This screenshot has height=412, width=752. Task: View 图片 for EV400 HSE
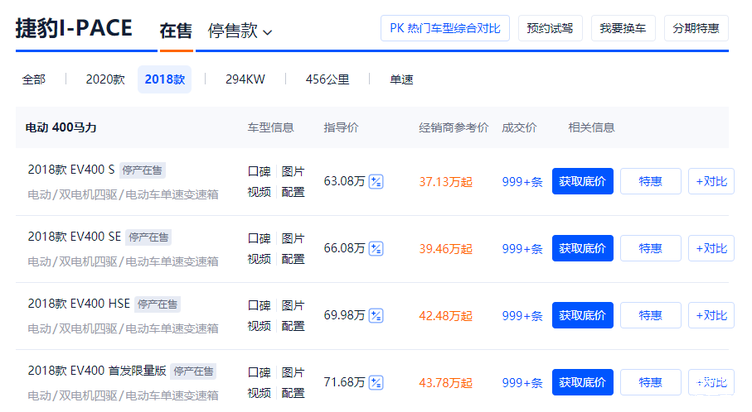293,306
